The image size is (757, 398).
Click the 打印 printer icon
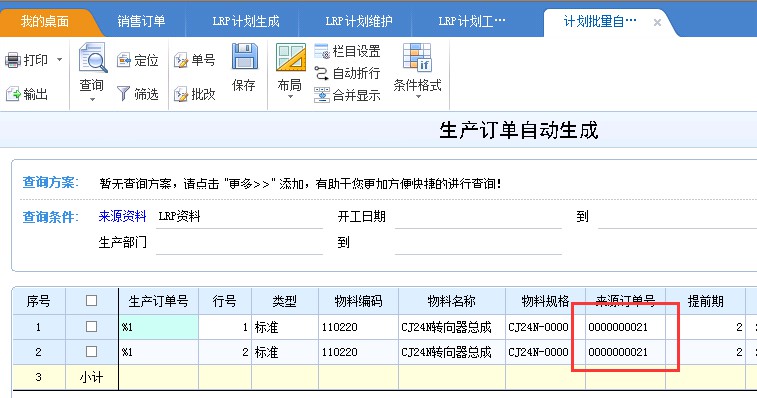[13, 60]
